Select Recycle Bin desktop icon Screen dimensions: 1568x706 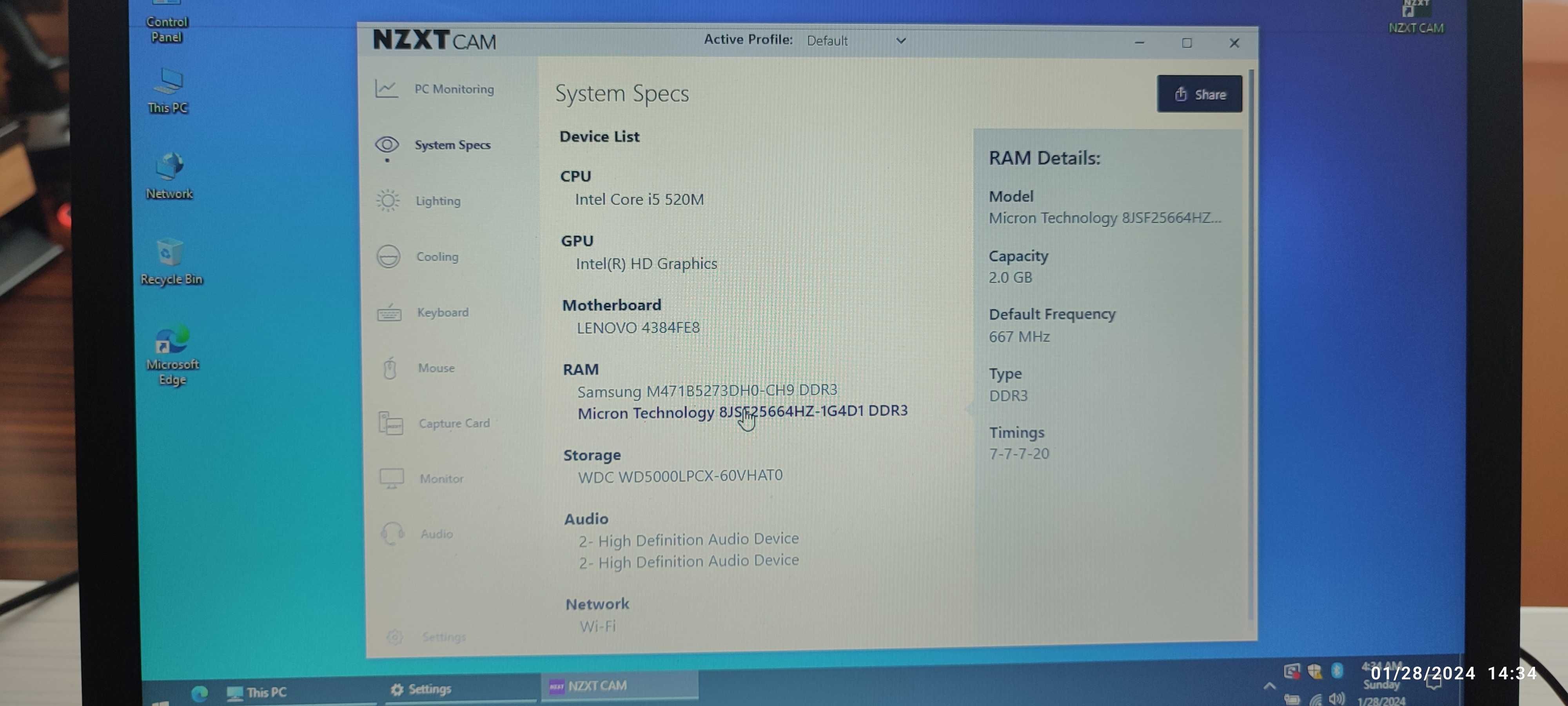[171, 262]
